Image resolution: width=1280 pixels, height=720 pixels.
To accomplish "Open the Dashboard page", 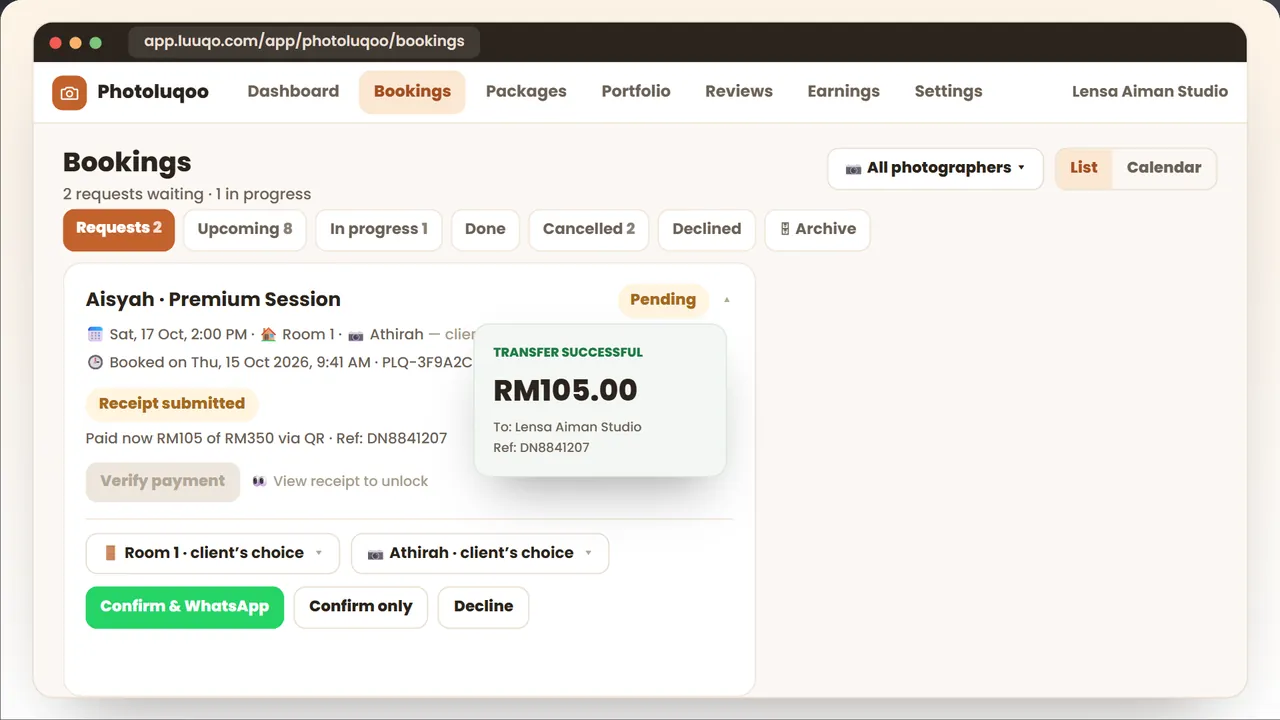I will [293, 91].
